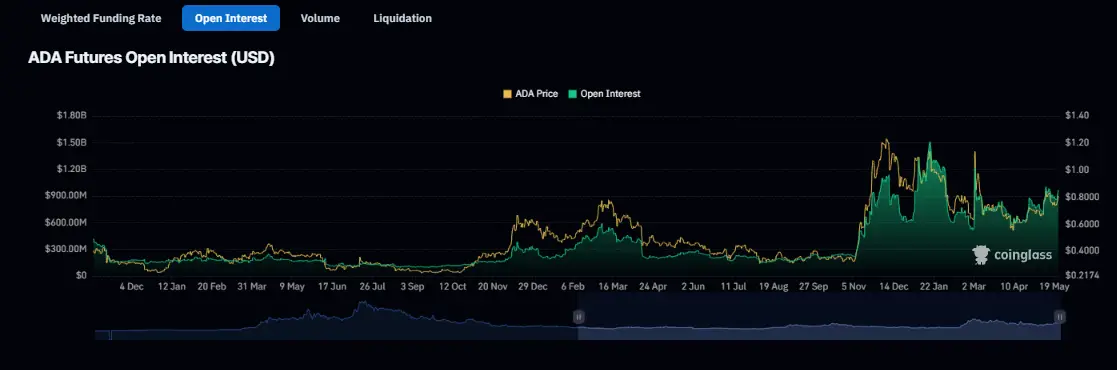Image resolution: width=1117 pixels, height=370 pixels.
Task: Click the $900.00M left axis label
Action: click(65, 195)
